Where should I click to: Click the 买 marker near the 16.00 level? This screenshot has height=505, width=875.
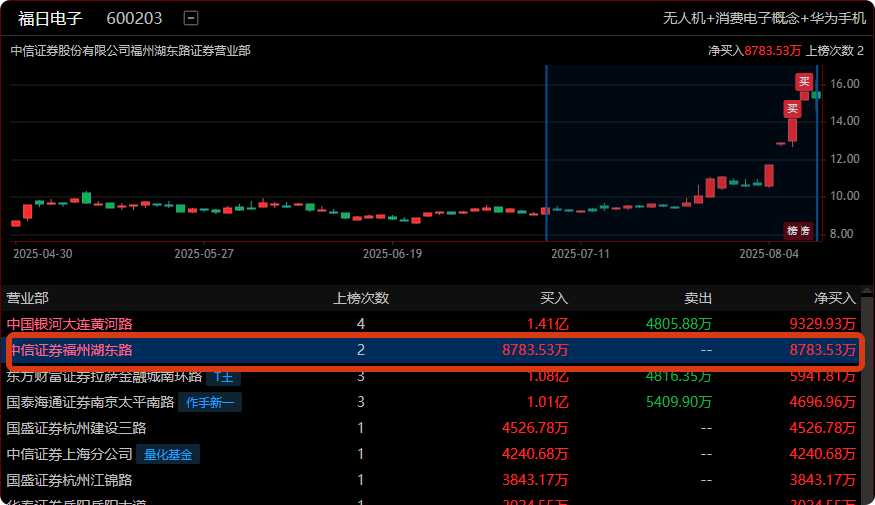click(x=804, y=82)
